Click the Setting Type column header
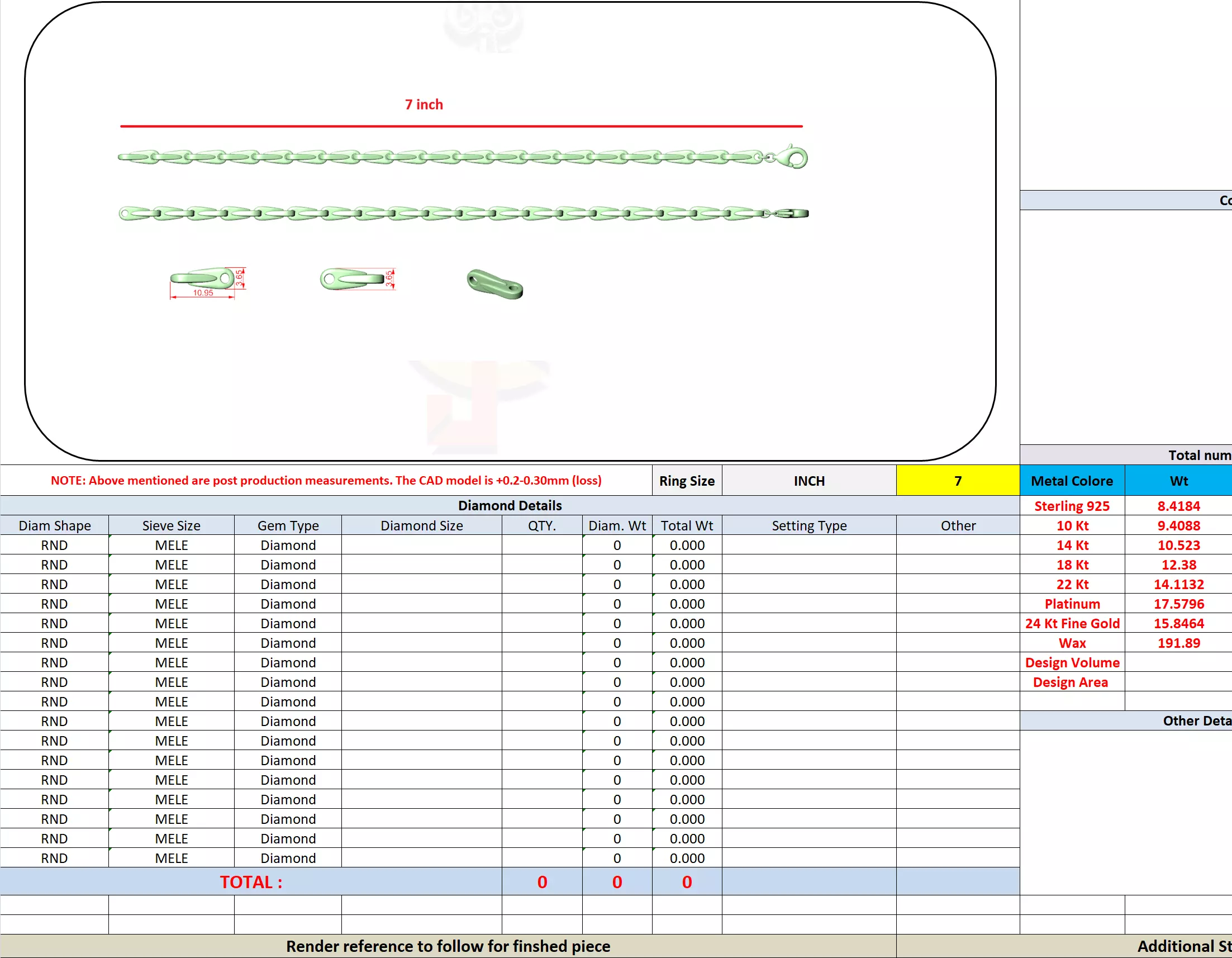Image resolution: width=1232 pixels, height=958 pixels. [808, 525]
